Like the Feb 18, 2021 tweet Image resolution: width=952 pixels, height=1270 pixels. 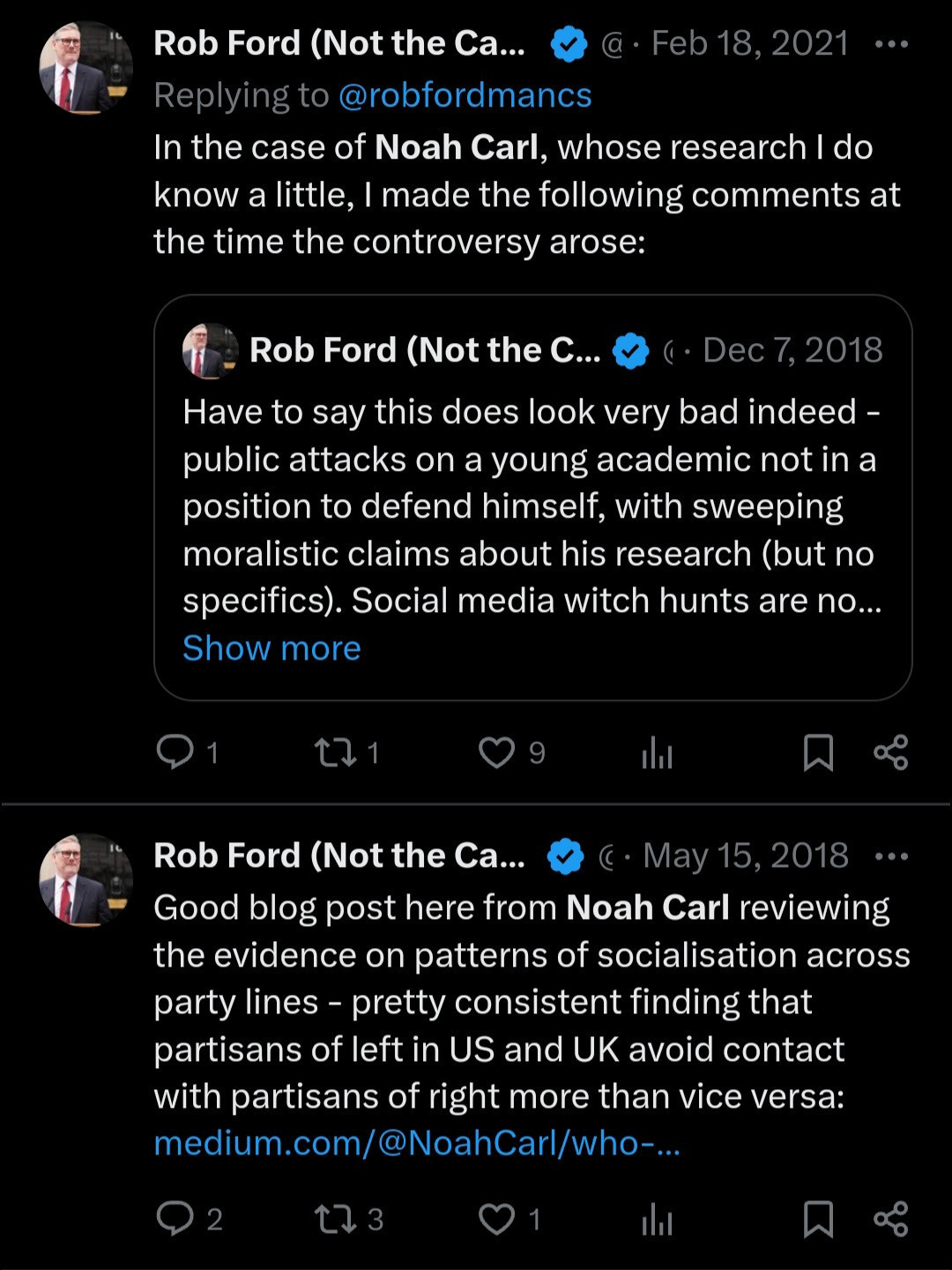coord(496,752)
